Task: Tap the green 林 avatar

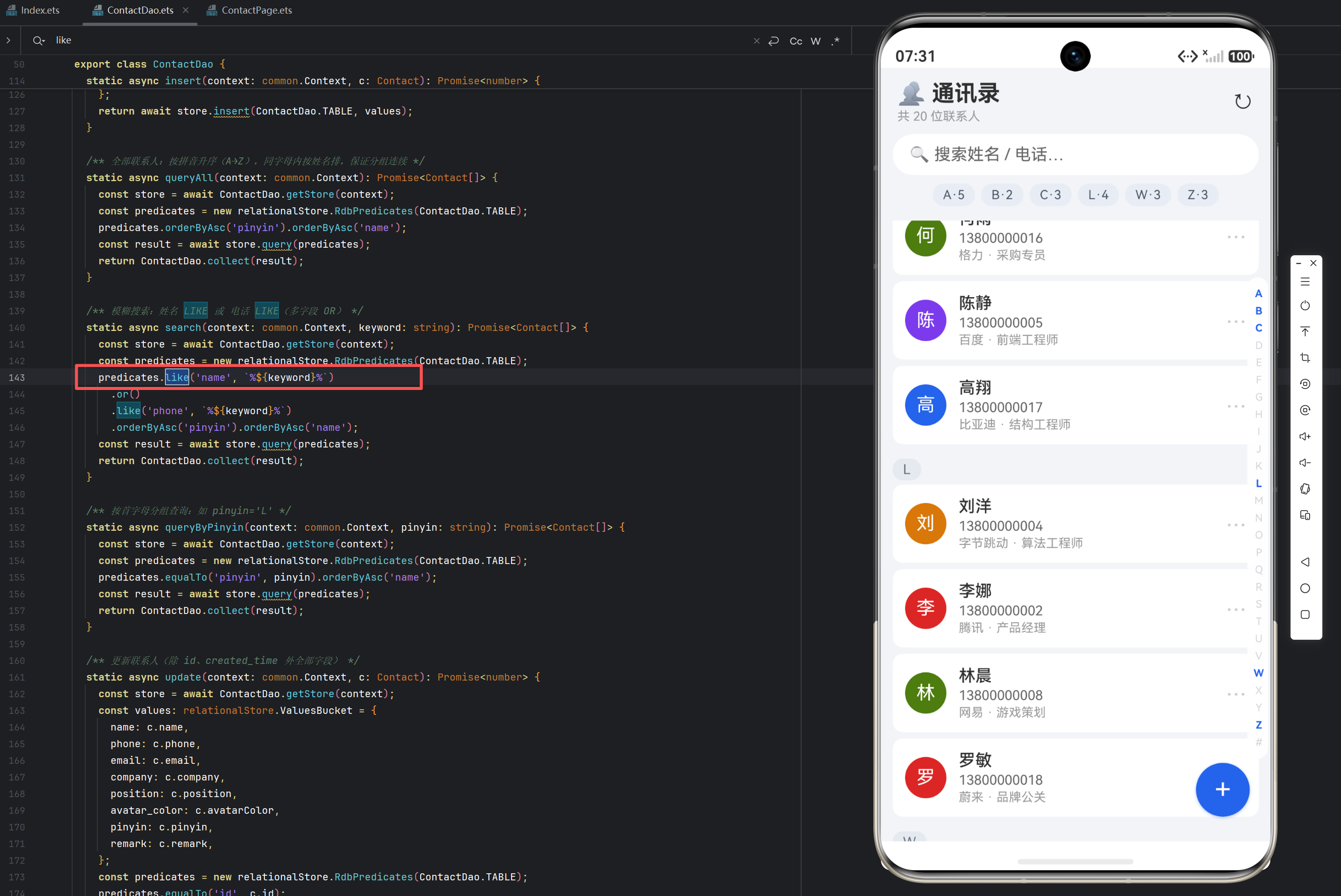Action: 926,693
